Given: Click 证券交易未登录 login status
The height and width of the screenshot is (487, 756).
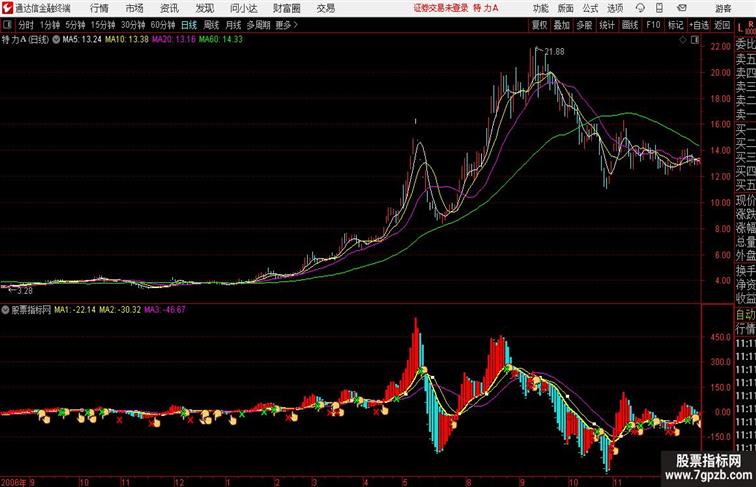Looking at the screenshot, I should tap(441, 8).
